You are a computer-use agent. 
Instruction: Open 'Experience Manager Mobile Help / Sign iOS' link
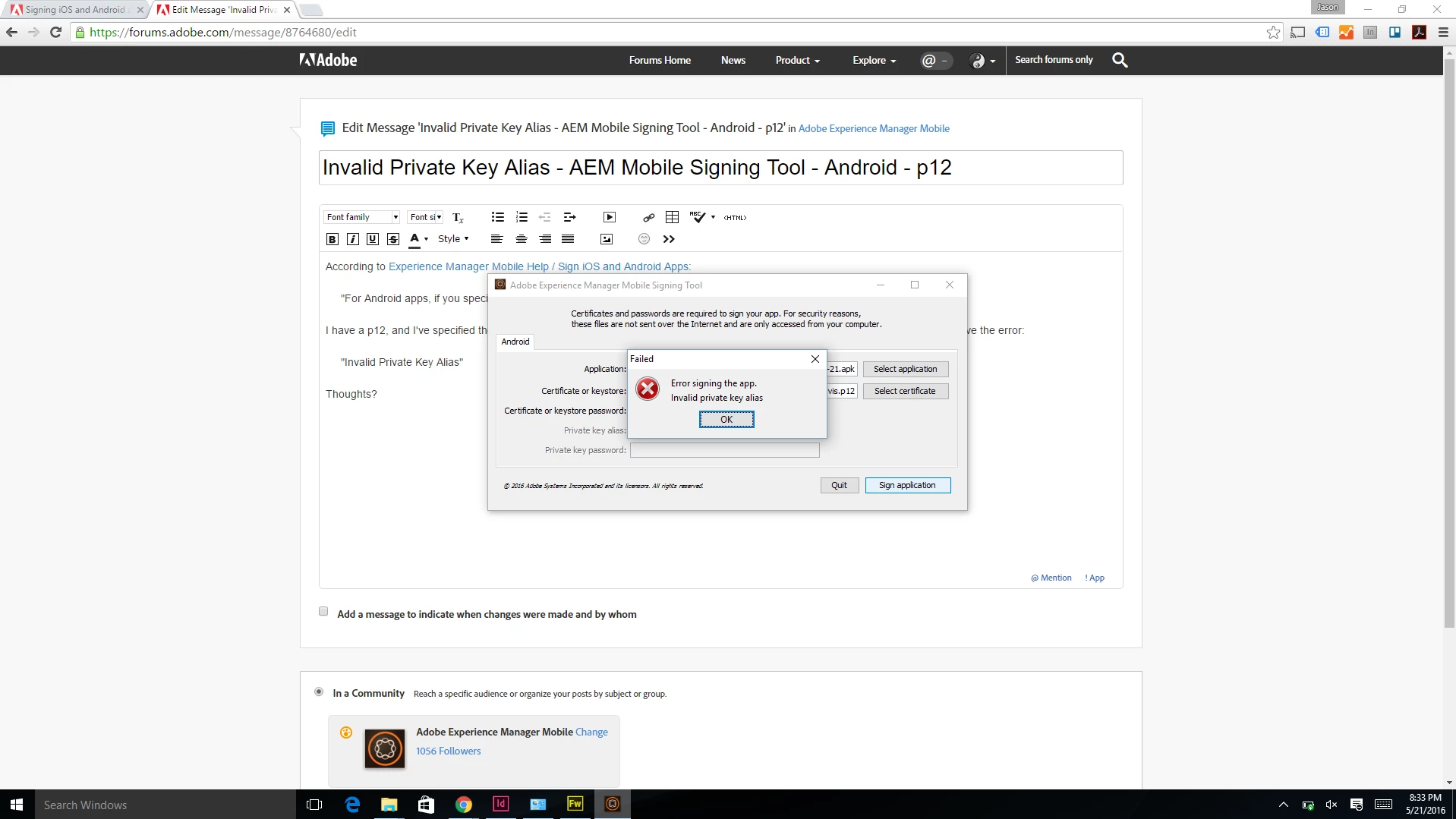click(540, 266)
